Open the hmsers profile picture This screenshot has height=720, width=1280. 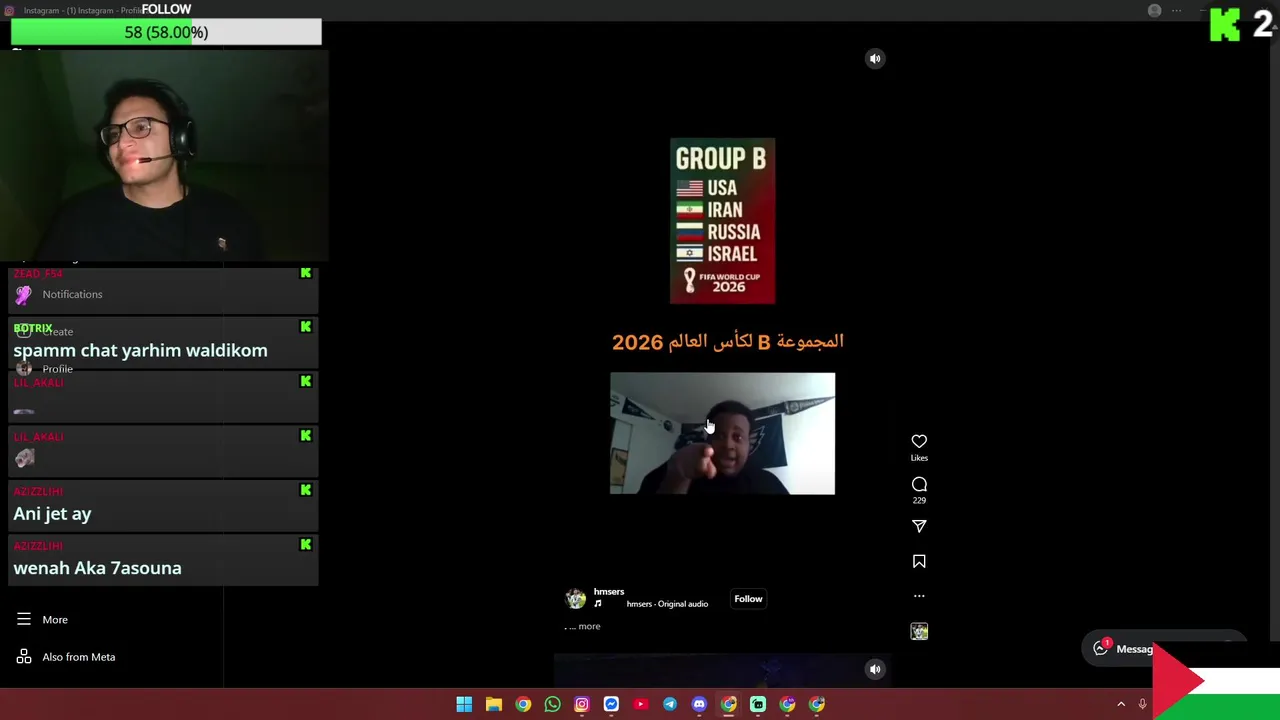point(576,599)
